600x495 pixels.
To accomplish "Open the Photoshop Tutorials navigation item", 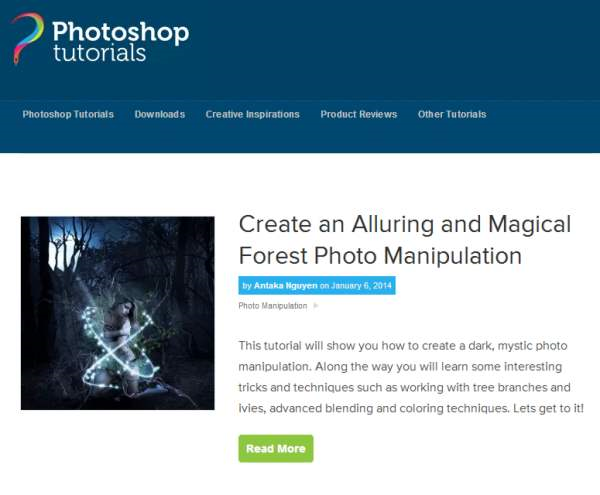I will coord(68,114).
